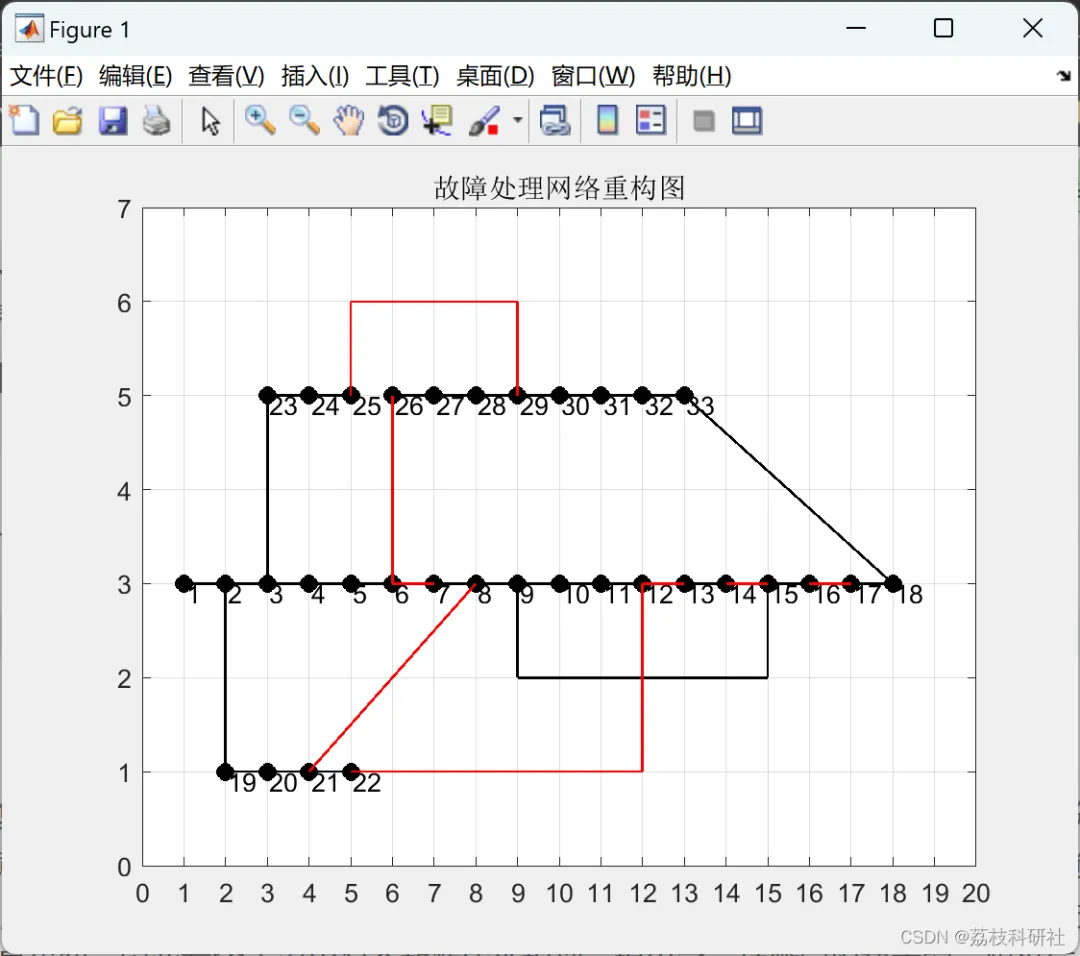Insert a legend via toolbar icon

pos(650,121)
